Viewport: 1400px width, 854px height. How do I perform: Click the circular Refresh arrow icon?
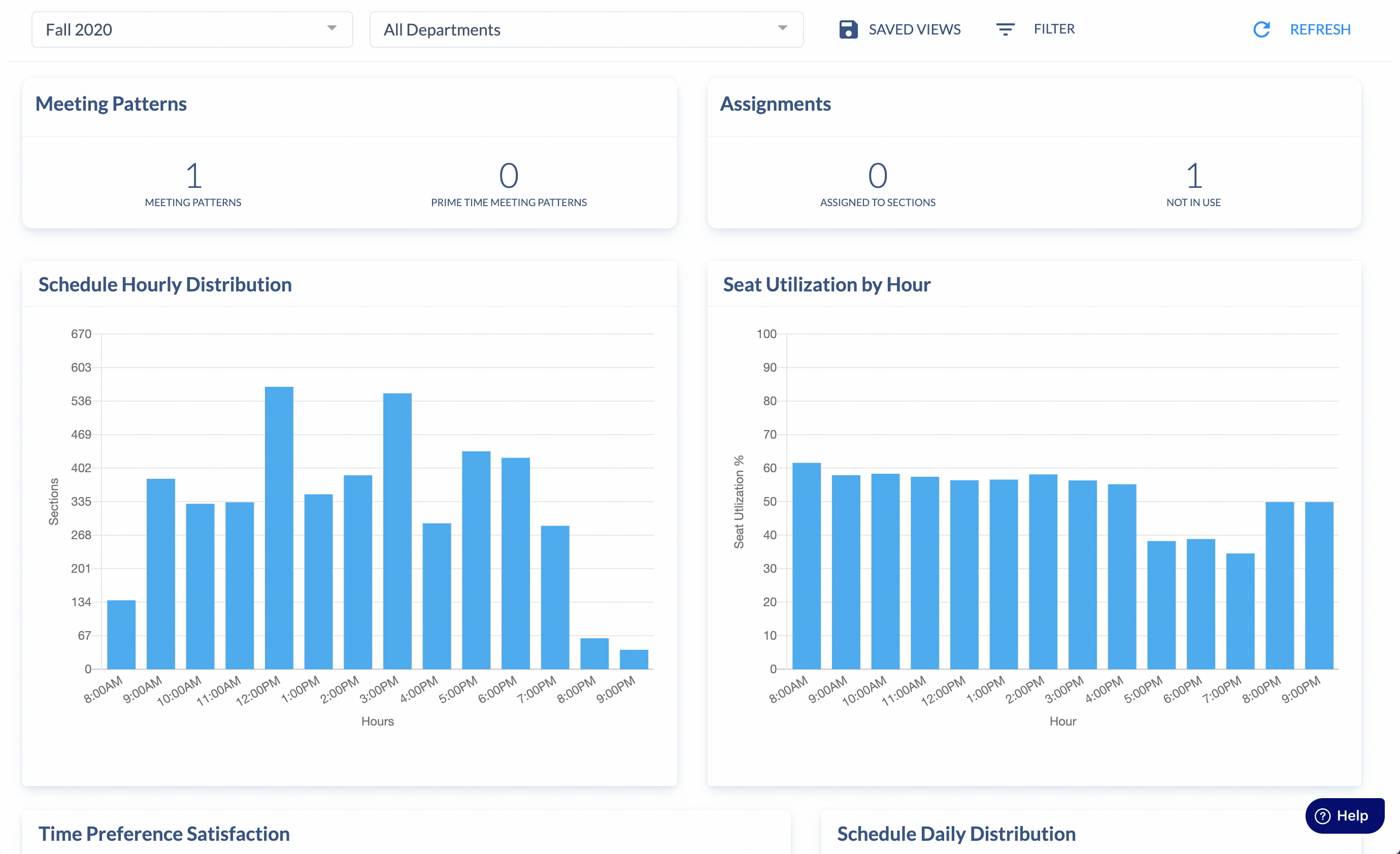click(1261, 29)
